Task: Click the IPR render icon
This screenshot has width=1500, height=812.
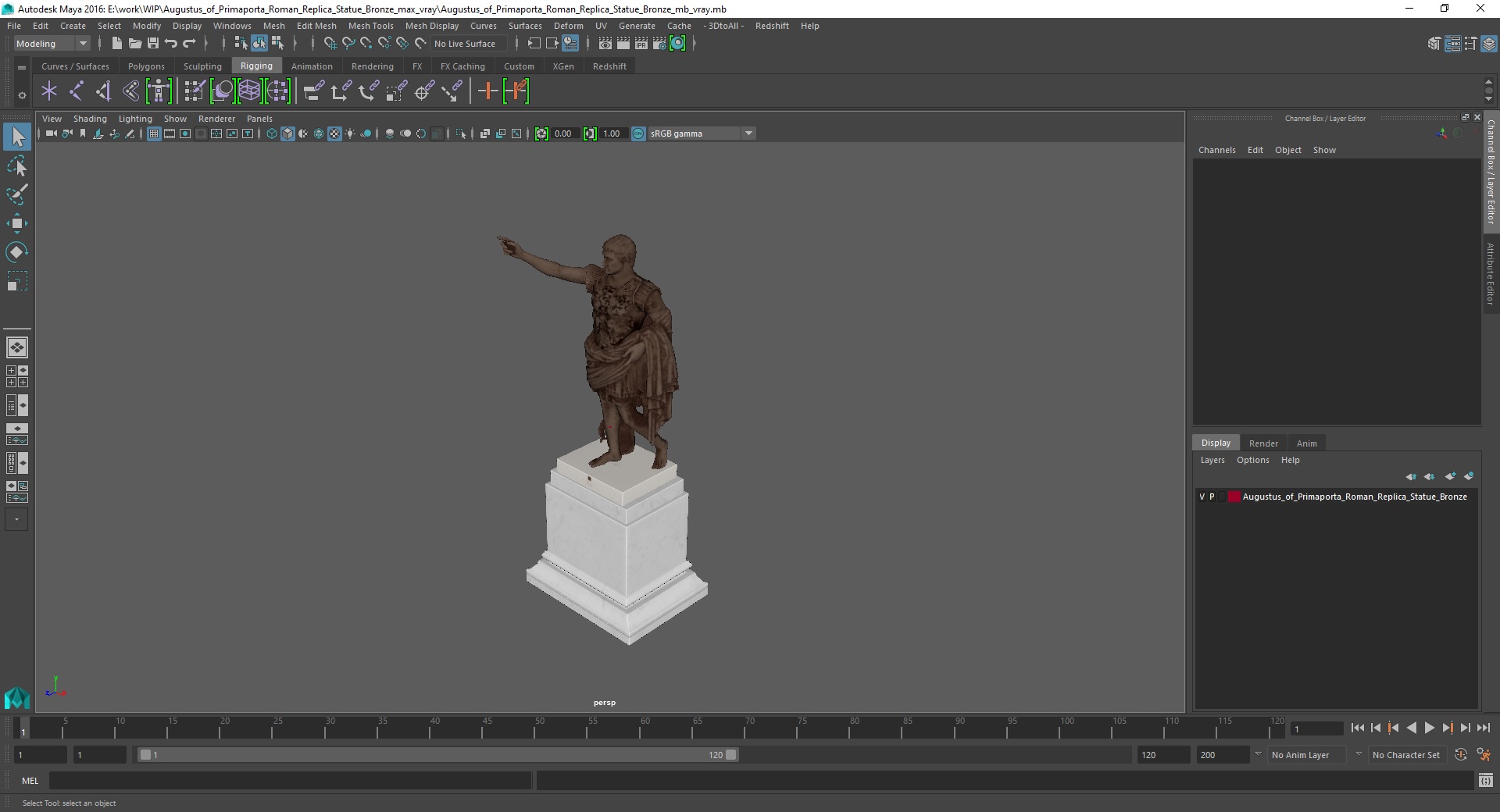Action: click(641, 44)
